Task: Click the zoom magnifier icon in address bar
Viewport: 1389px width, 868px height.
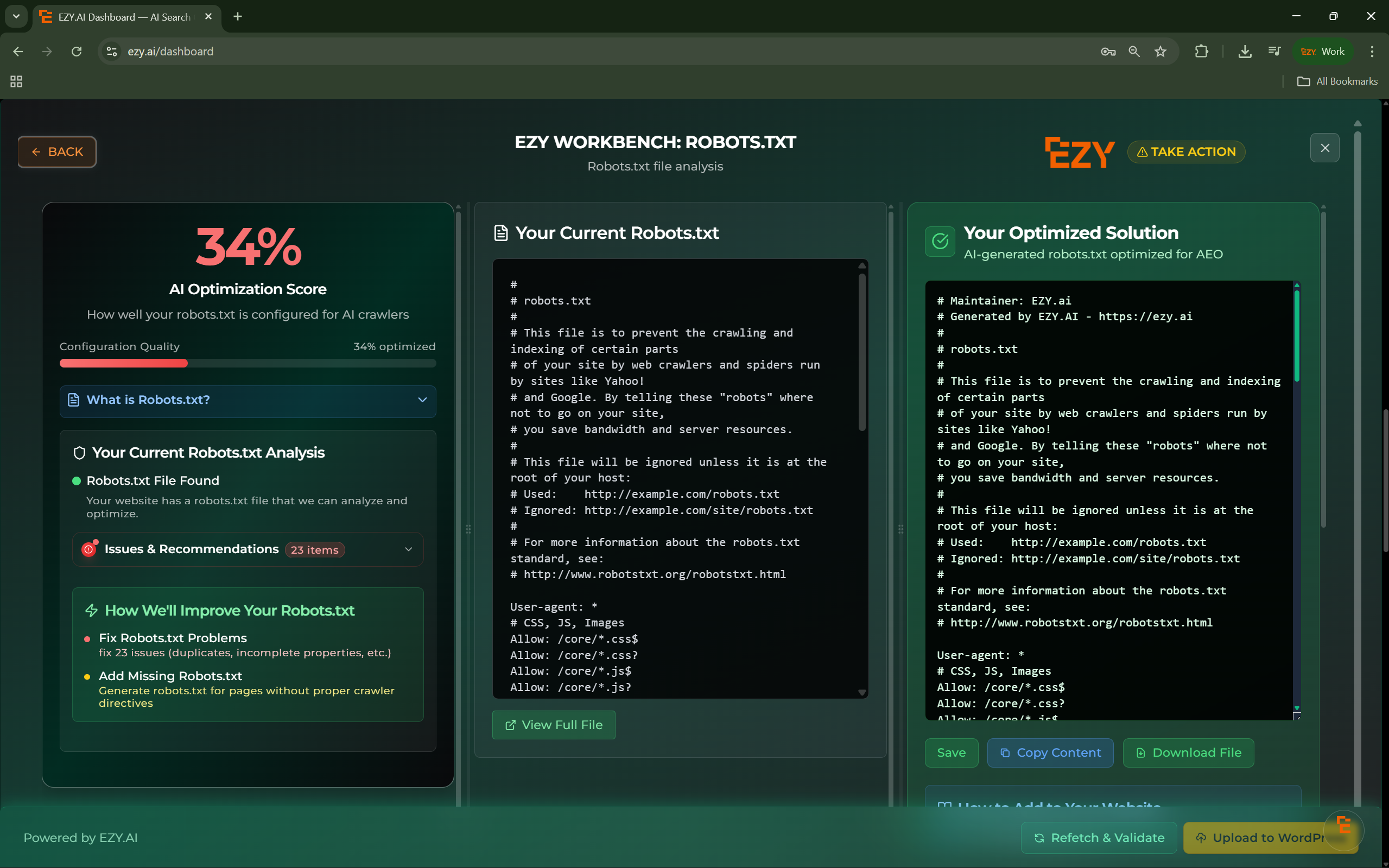Action: tap(1134, 52)
